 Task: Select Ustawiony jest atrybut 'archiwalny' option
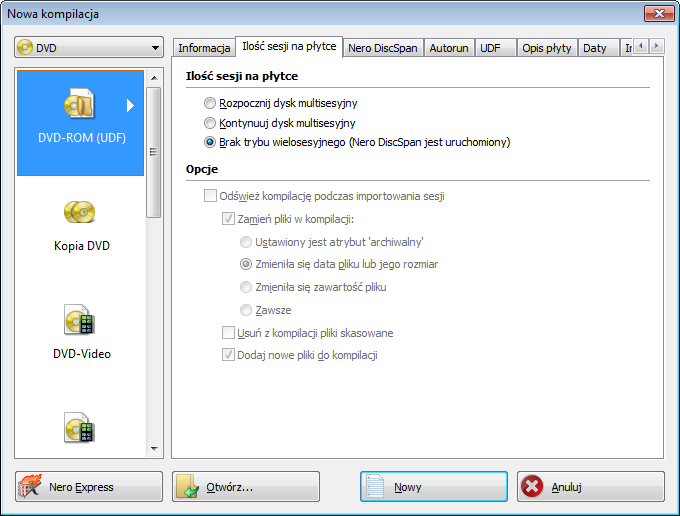click(246, 242)
